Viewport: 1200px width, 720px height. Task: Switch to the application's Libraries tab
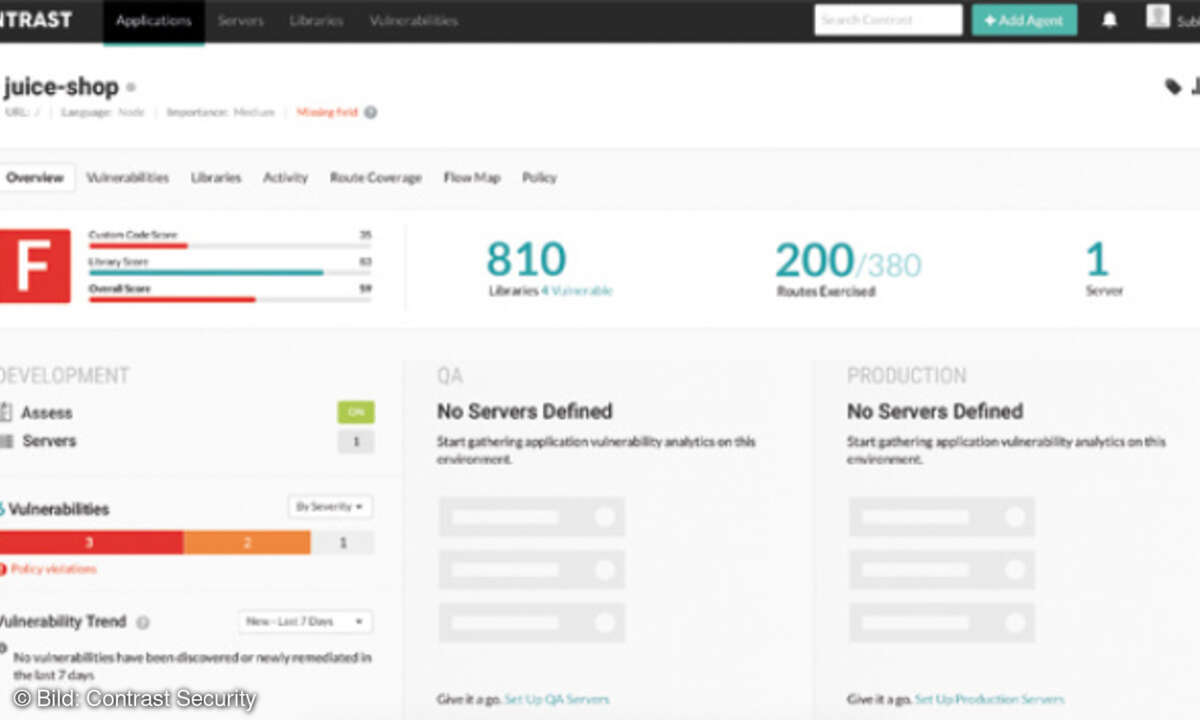[x=216, y=178]
